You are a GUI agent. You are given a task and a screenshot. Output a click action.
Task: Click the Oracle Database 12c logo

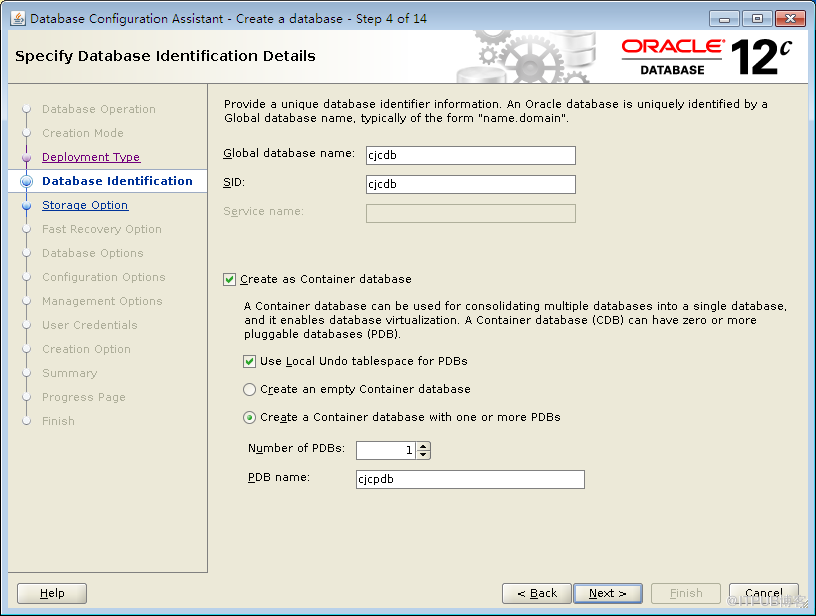(707, 57)
